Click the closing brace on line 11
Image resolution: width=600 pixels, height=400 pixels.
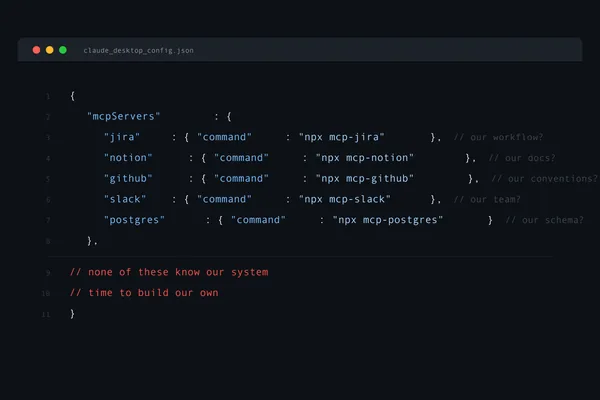[x=72, y=313]
